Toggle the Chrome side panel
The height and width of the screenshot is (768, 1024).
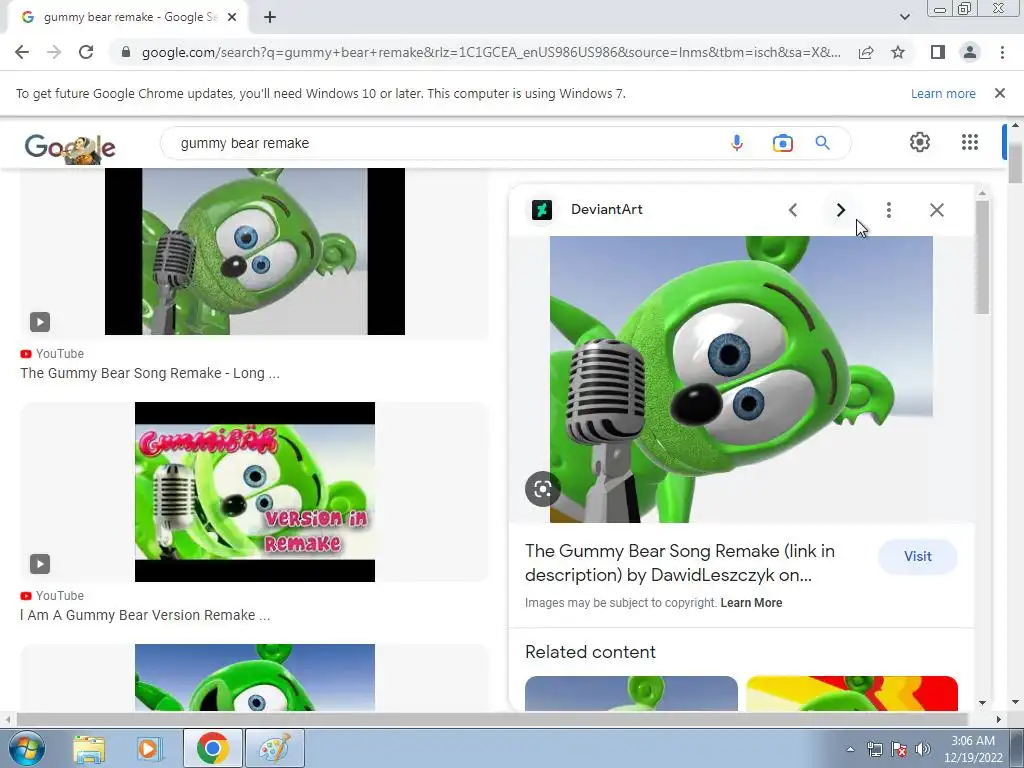pos(938,52)
